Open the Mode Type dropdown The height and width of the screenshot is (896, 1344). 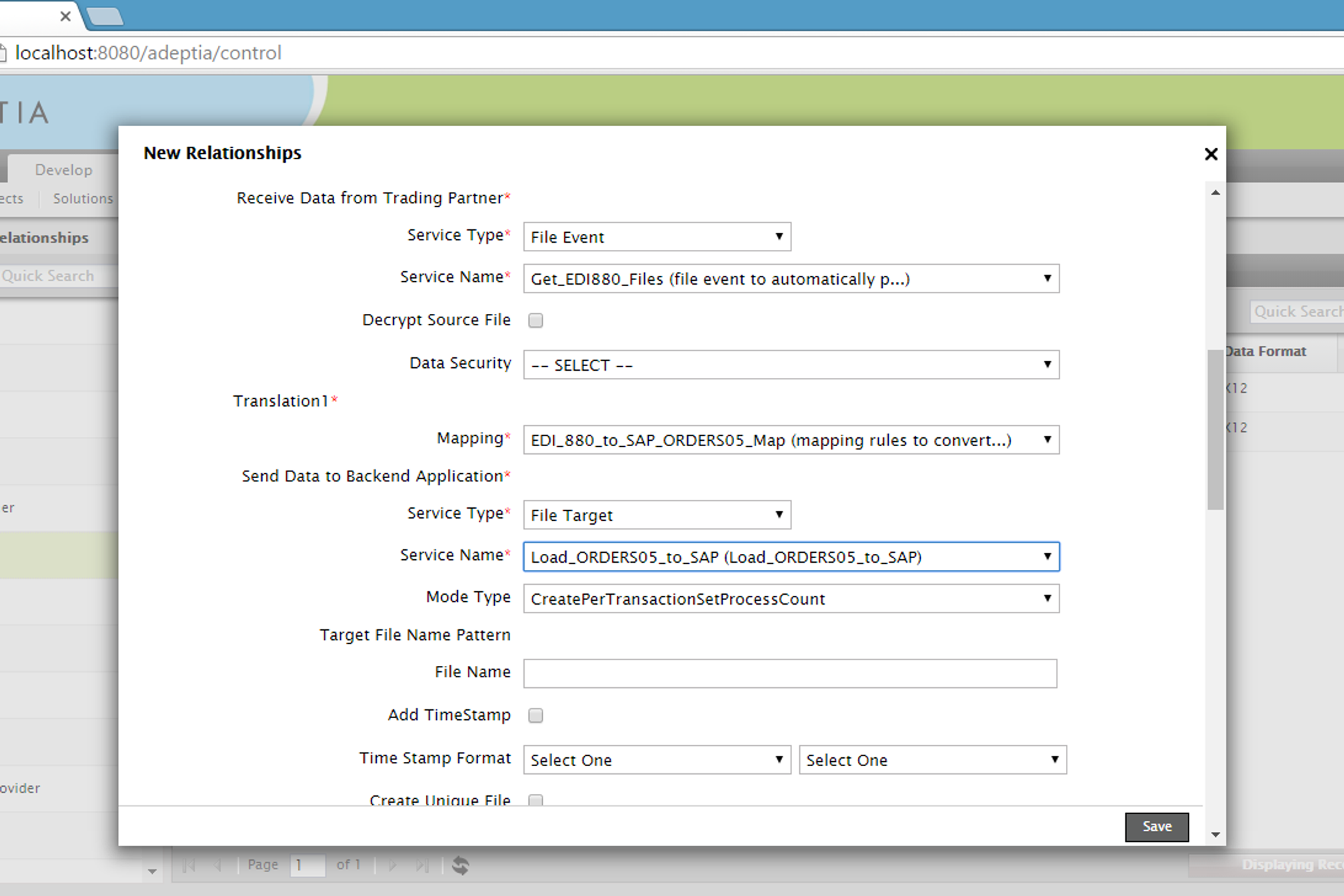tap(791, 599)
